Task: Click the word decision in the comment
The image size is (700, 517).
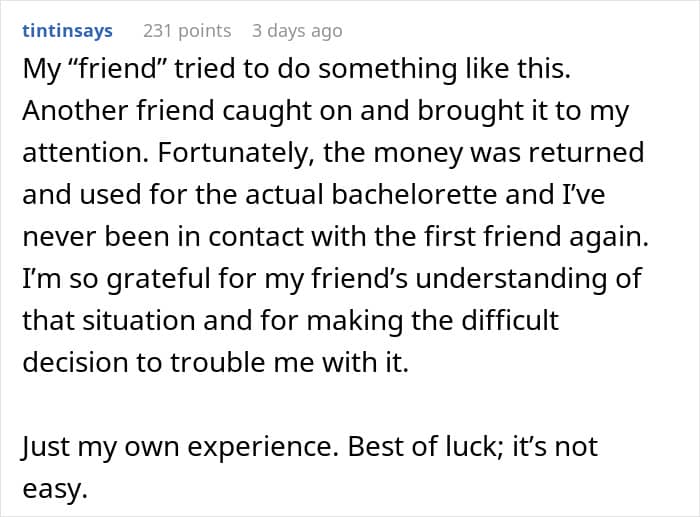Action: click(75, 363)
